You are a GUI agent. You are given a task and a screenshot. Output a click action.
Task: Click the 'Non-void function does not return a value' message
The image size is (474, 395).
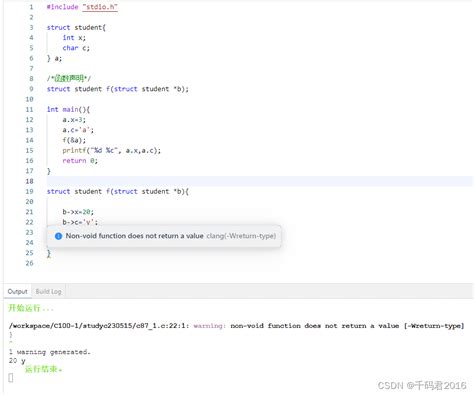click(x=134, y=236)
